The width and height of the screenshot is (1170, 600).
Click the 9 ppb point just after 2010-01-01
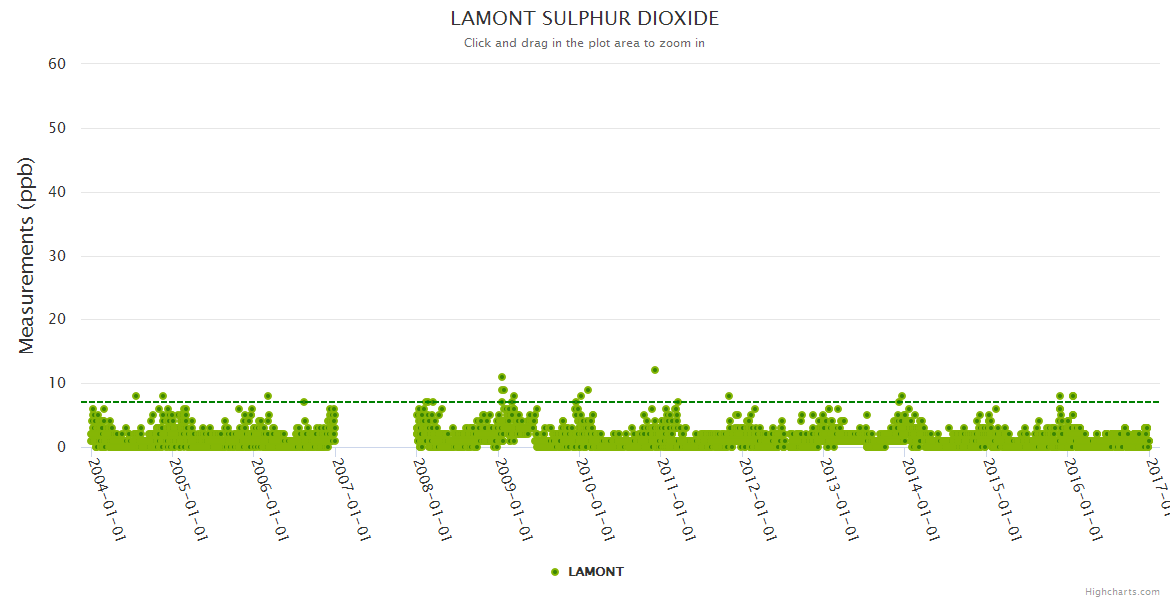pyautogui.click(x=588, y=390)
